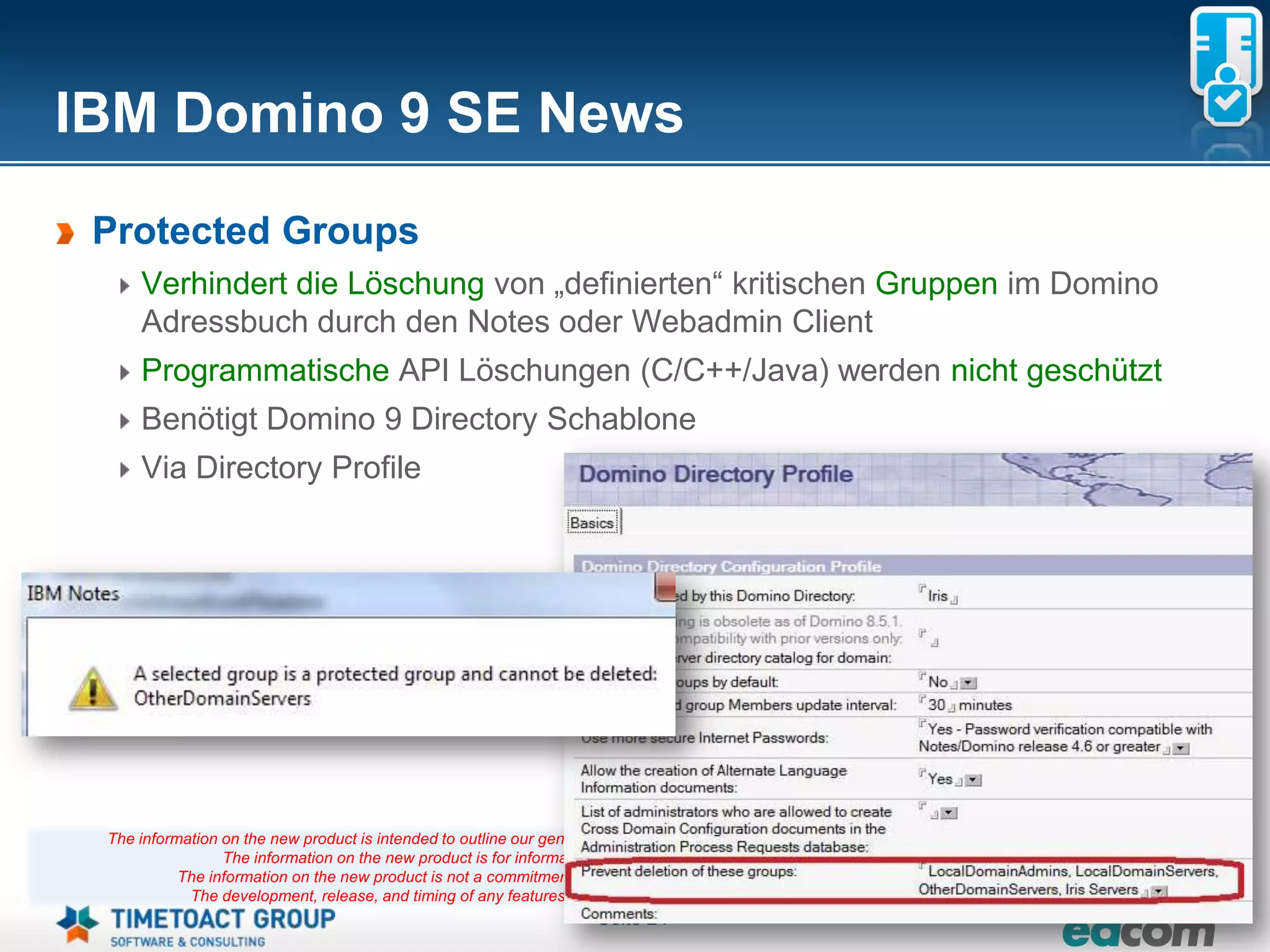This screenshot has width=1270, height=952.
Task: Click the TIMETOACT GROUP logo
Action: tap(195, 926)
